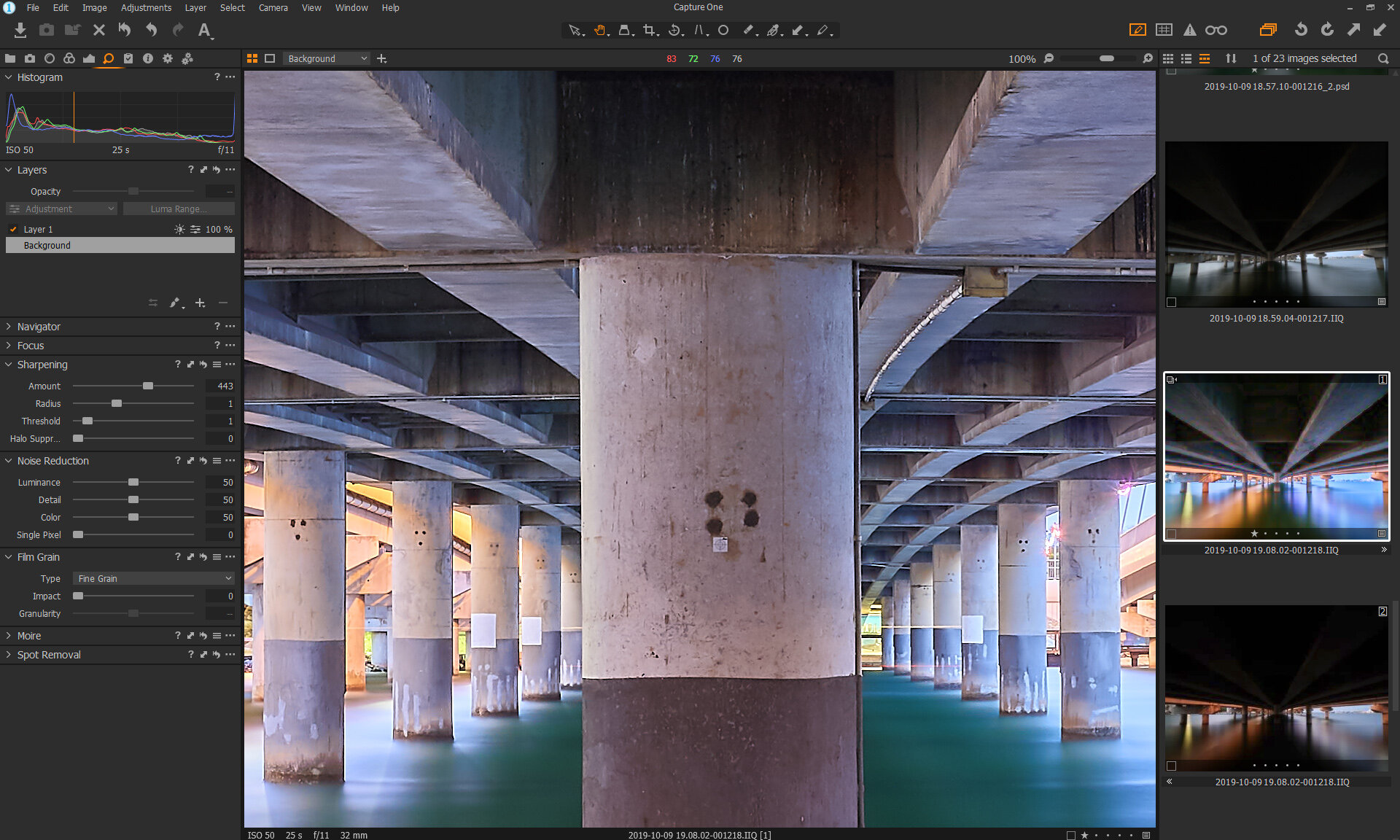Image resolution: width=1400 pixels, height=840 pixels.
Task: Toggle exposure warning triangle icon
Action: [x=1189, y=30]
